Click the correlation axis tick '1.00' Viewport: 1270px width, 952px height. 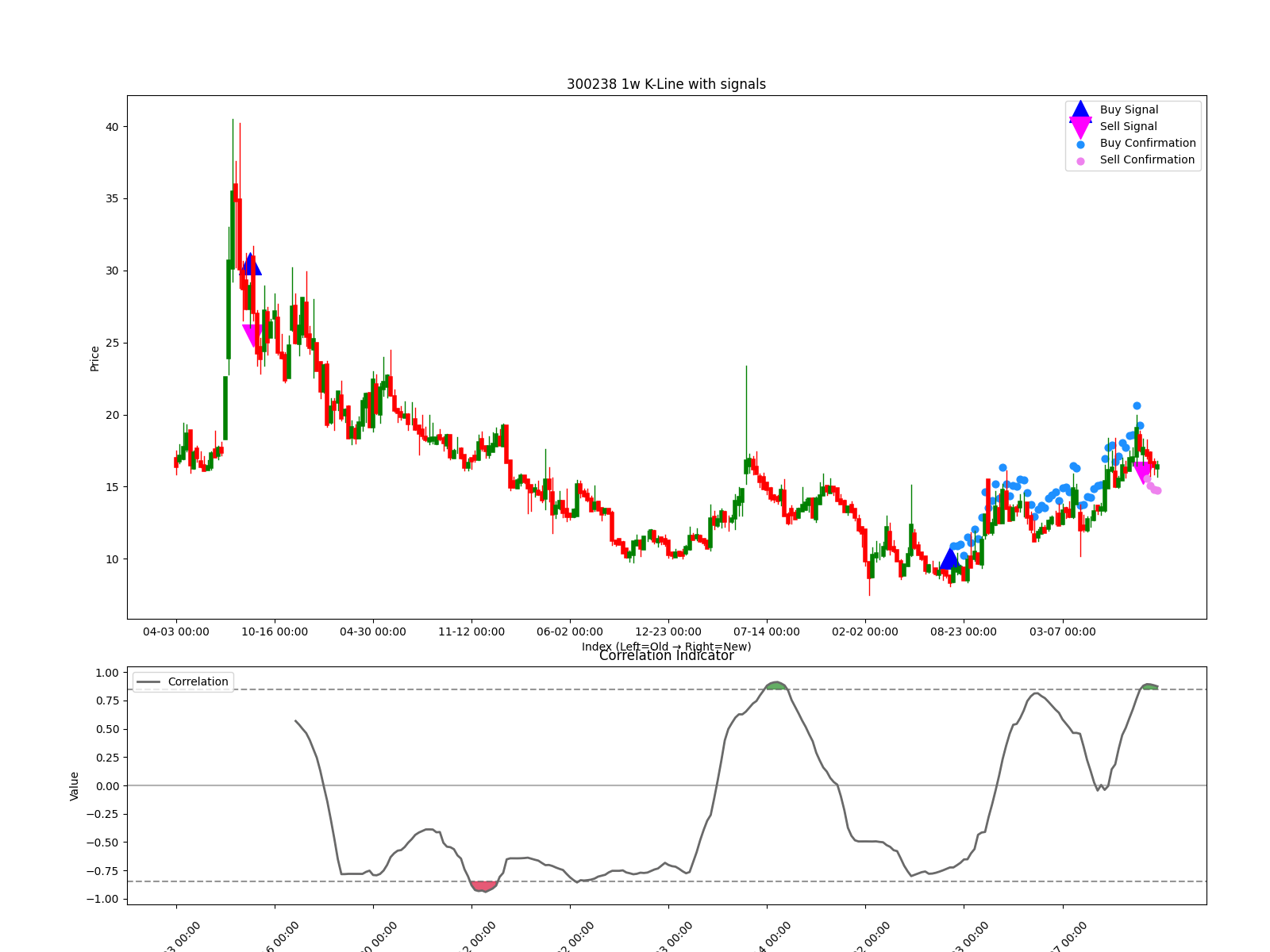point(107,673)
